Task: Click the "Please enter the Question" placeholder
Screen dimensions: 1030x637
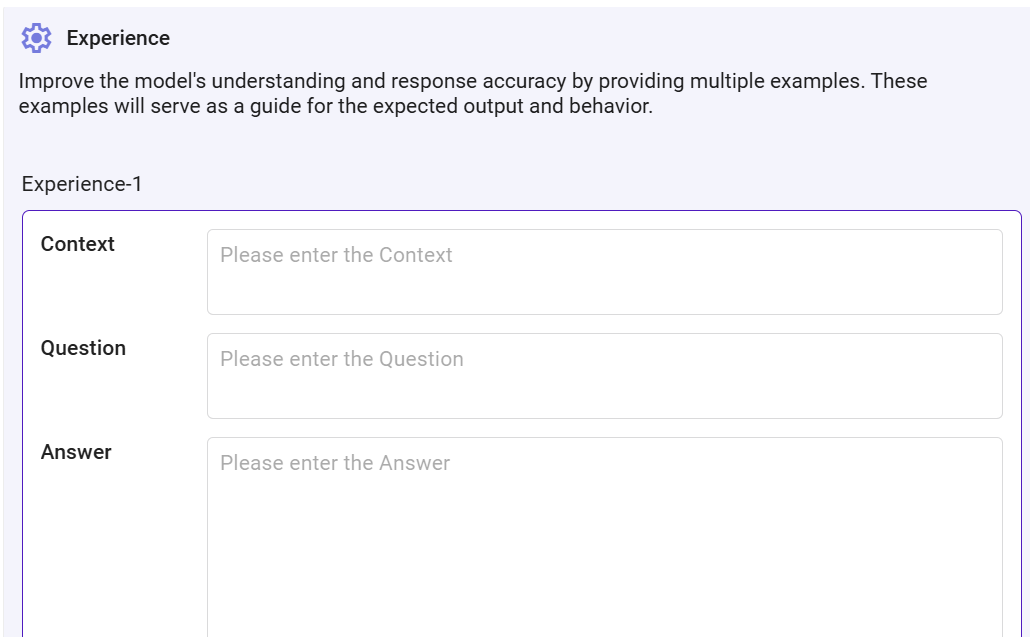Action: coord(342,359)
